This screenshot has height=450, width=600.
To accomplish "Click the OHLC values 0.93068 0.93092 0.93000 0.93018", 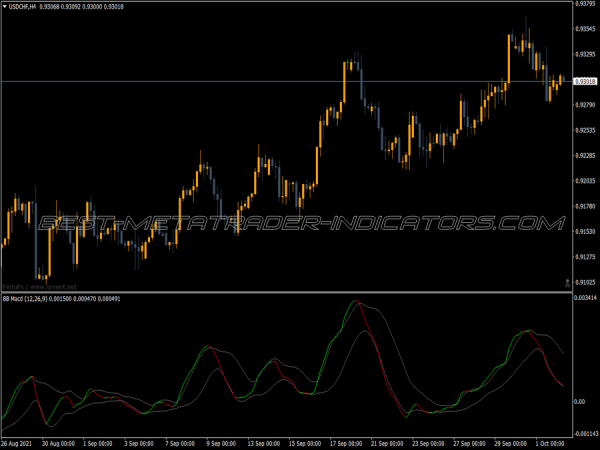I will point(82,7).
